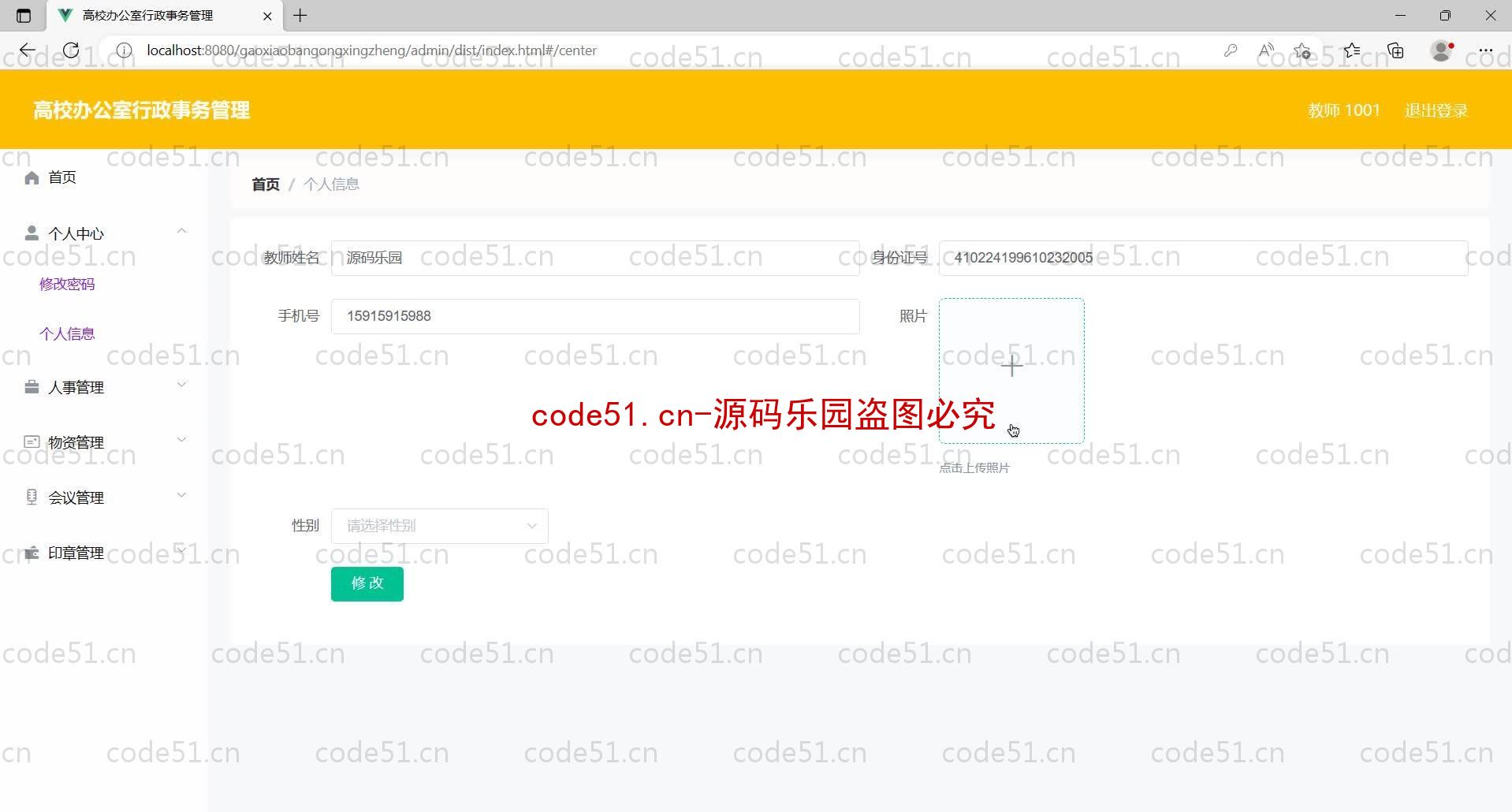Open the browser profile avatar

click(x=1442, y=50)
